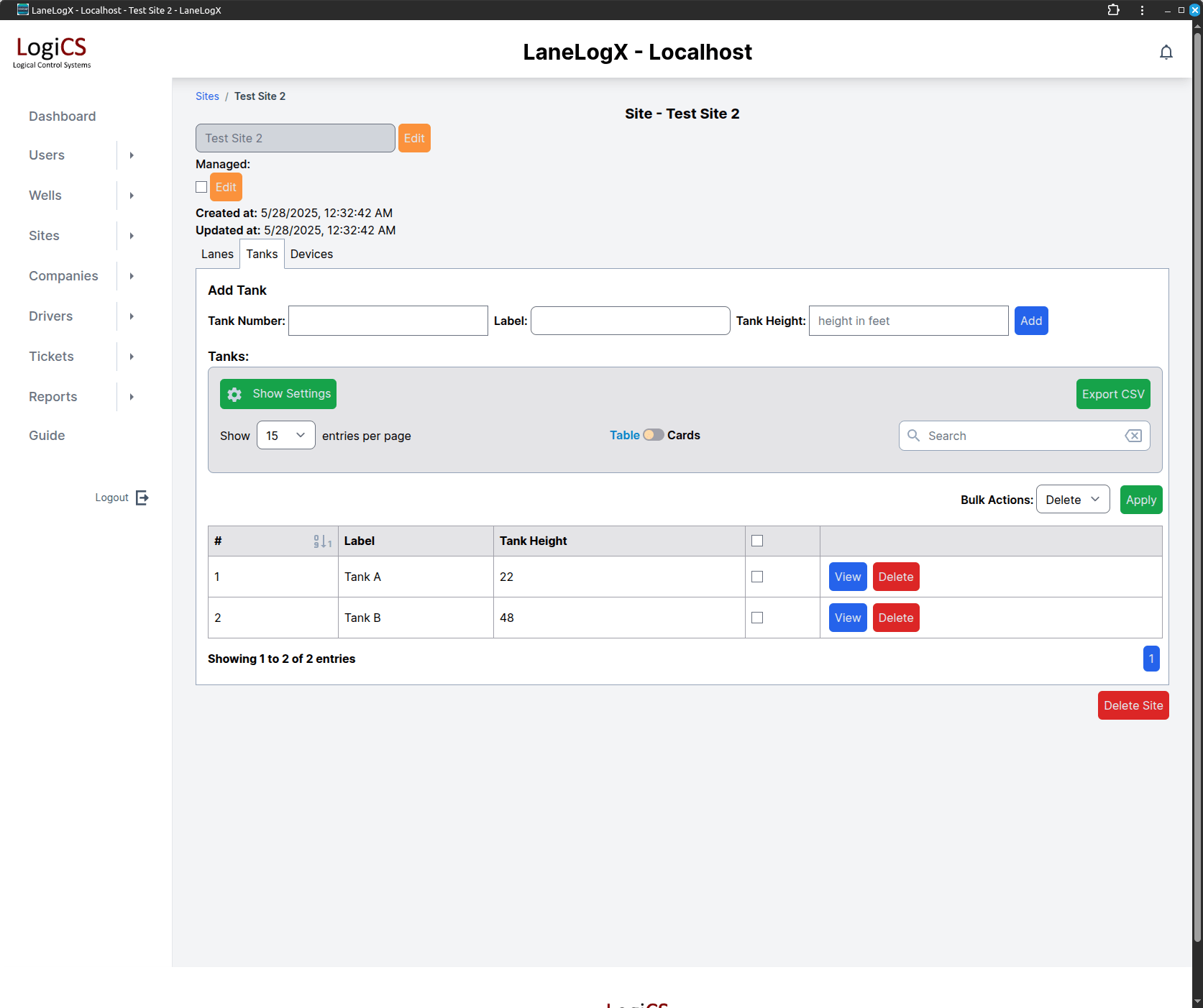Click the Logout exit icon
The image size is (1203, 1008).
pyautogui.click(x=142, y=498)
